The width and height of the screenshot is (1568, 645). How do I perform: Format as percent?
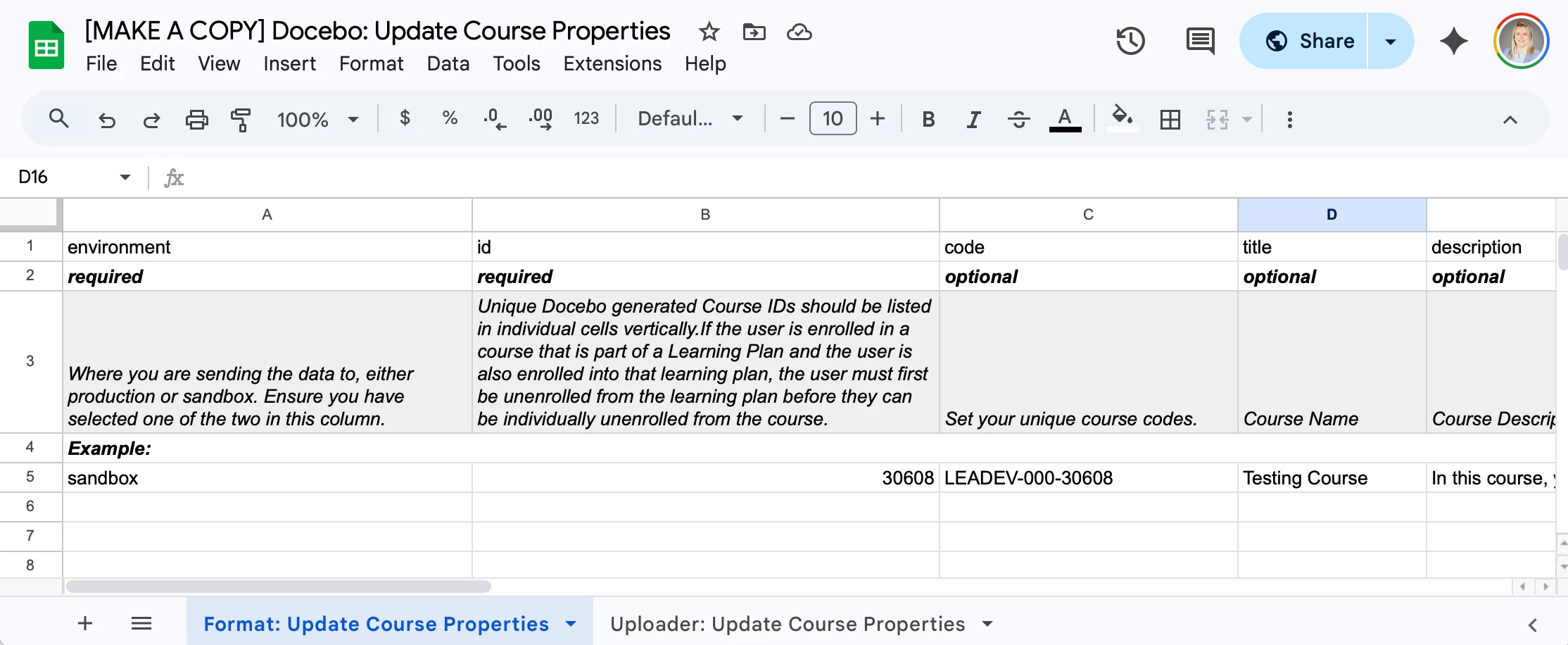tap(450, 118)
